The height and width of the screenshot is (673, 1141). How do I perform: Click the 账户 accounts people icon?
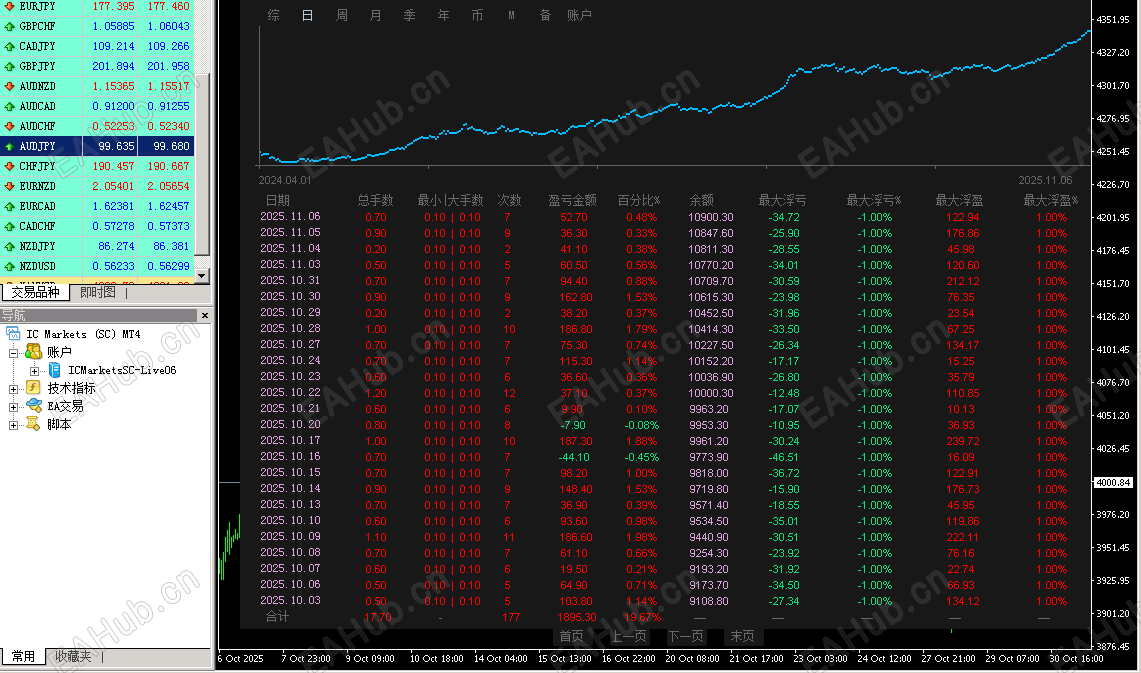pyautogui.click(x=33, y=351)
